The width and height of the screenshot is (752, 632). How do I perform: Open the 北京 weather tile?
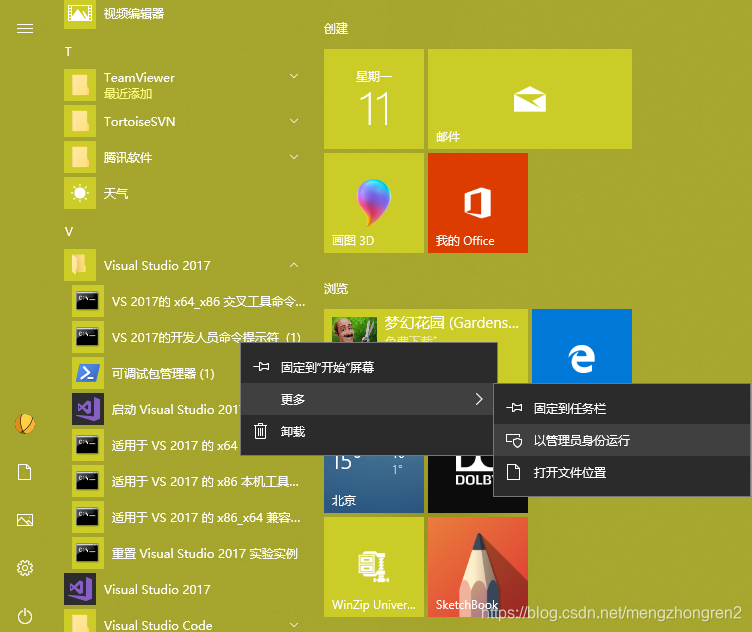(x=374, y=484)
